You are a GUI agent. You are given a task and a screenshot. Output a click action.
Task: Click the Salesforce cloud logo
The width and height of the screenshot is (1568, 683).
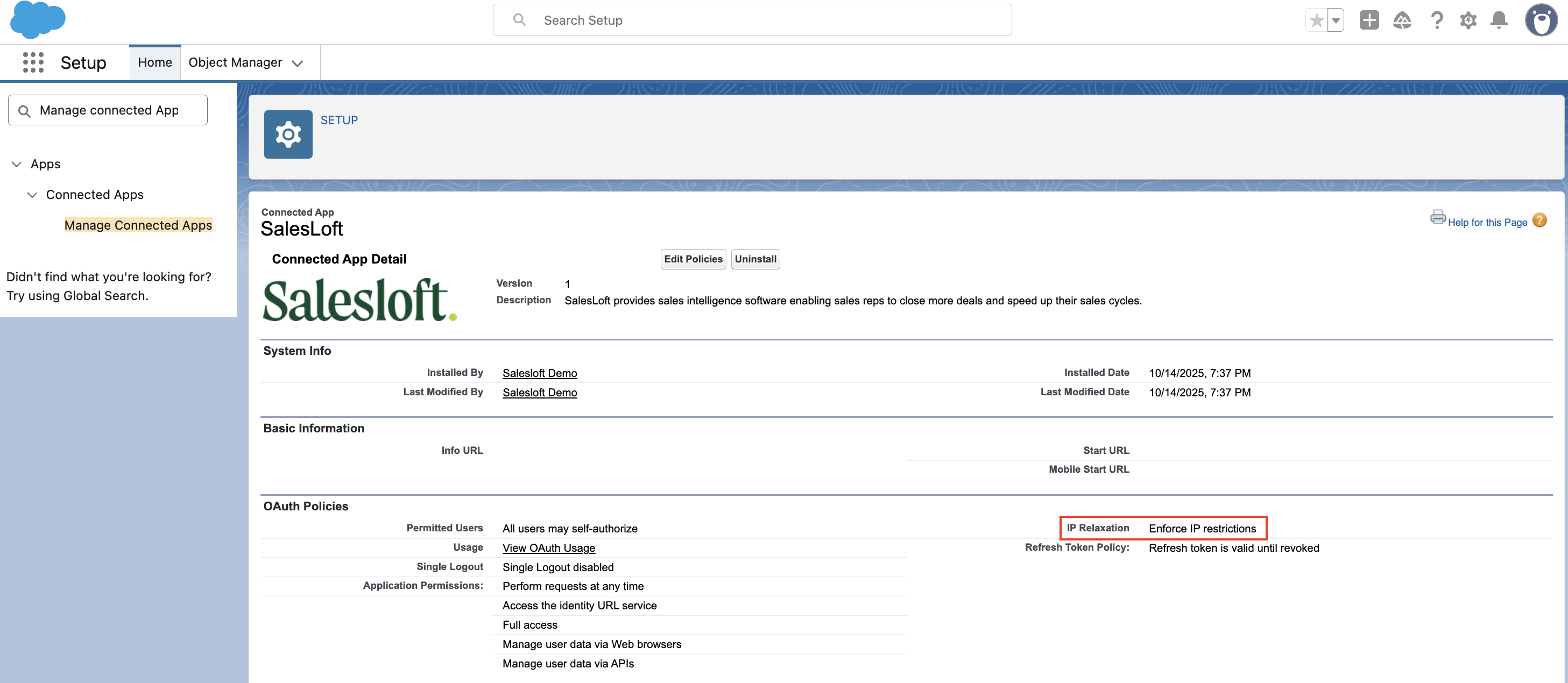pyautogui.click(x=38, y=19)
